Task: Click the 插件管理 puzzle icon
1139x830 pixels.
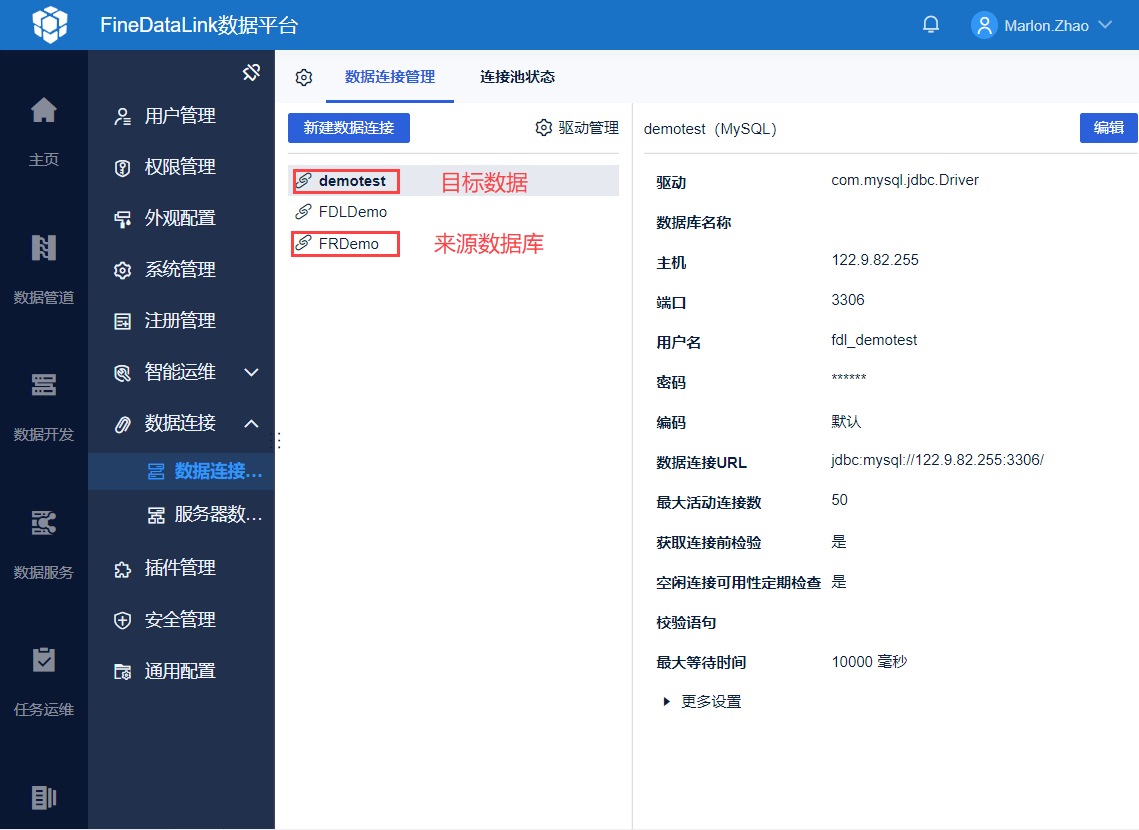Action: click(x=123, y=569)
